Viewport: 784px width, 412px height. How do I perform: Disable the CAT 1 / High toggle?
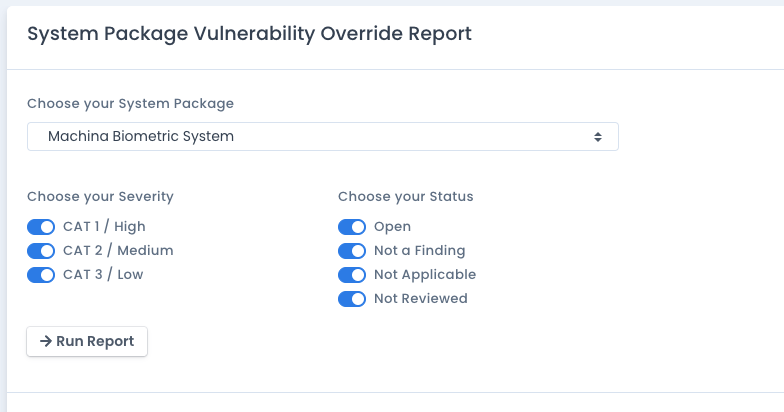click(41, 227)
